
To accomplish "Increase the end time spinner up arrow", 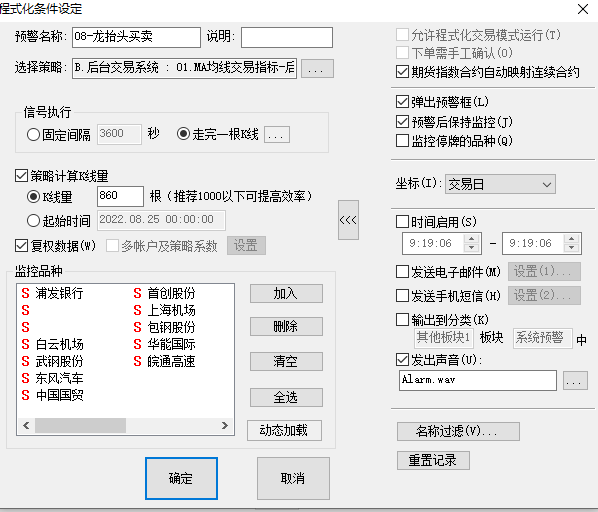I will coord(572,239).
